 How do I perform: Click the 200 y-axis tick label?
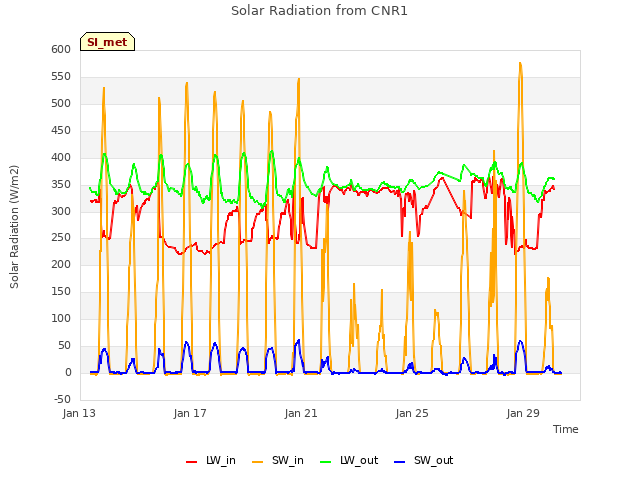(x=61, y=264)
